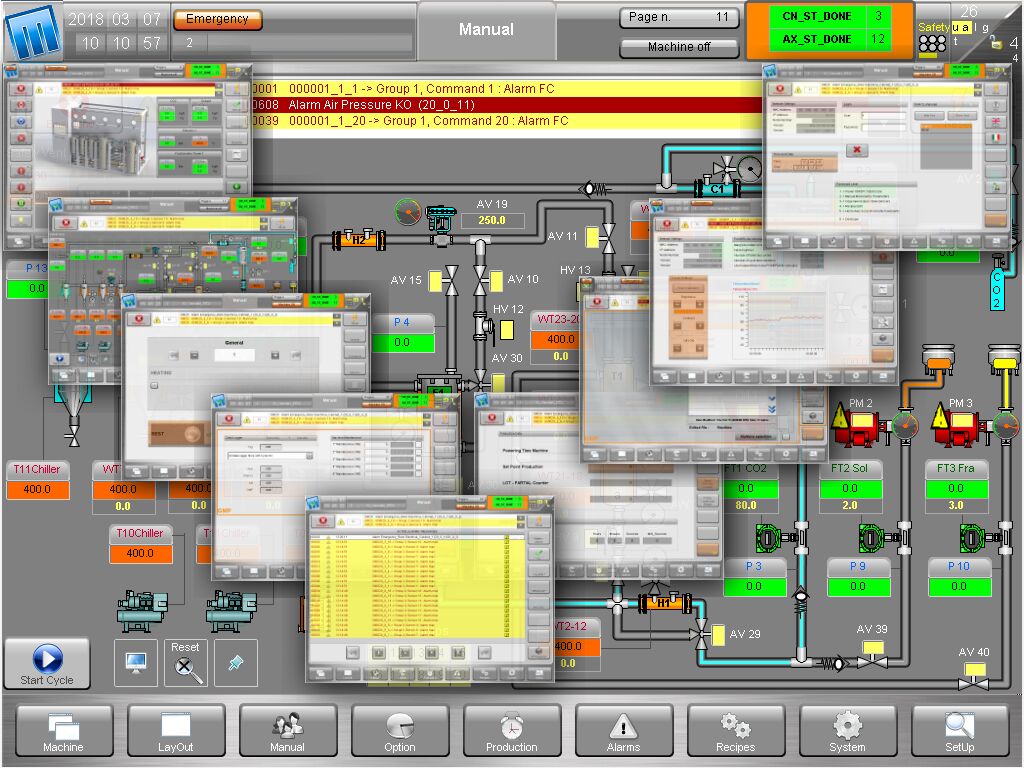Open the Machine page from bottom bar
The height and width of the screenshot is (768, 1024).
(x=63, y=730)
